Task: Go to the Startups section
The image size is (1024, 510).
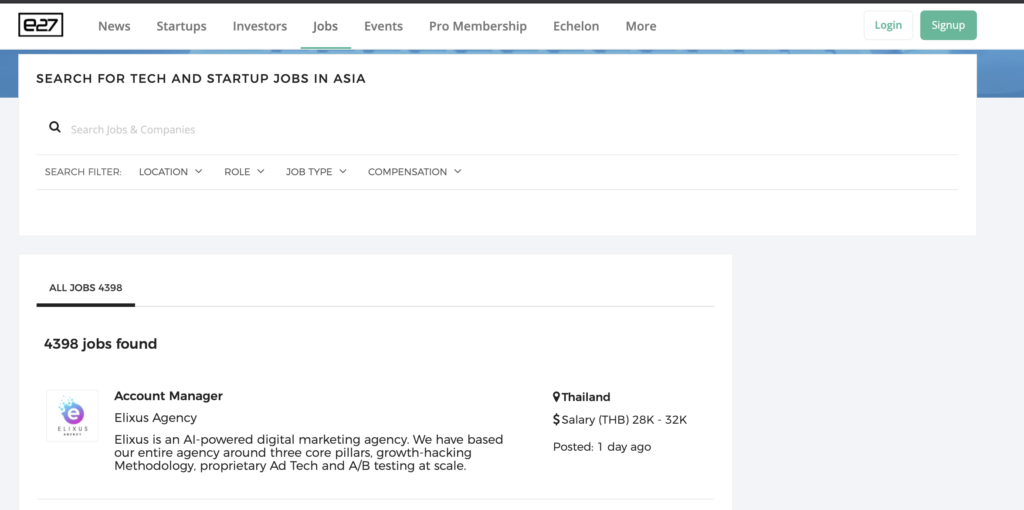Action: click(x=182, y=26)
